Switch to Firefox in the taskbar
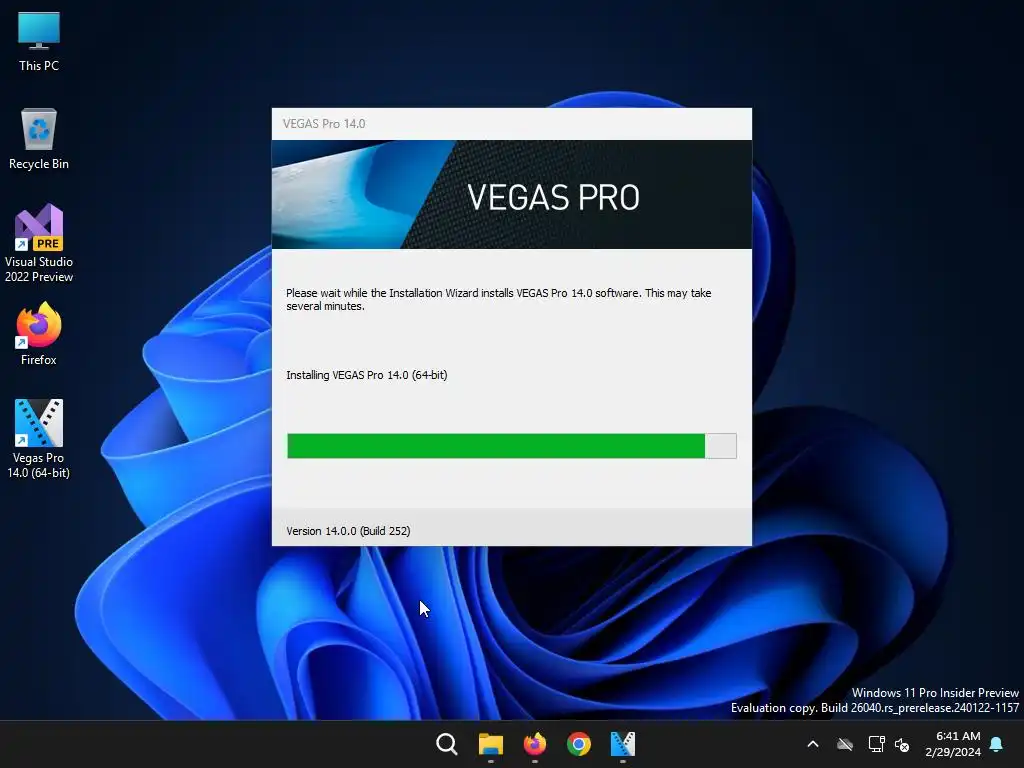This screenshot has height=768, width=1024. click(x=535, y=744)
